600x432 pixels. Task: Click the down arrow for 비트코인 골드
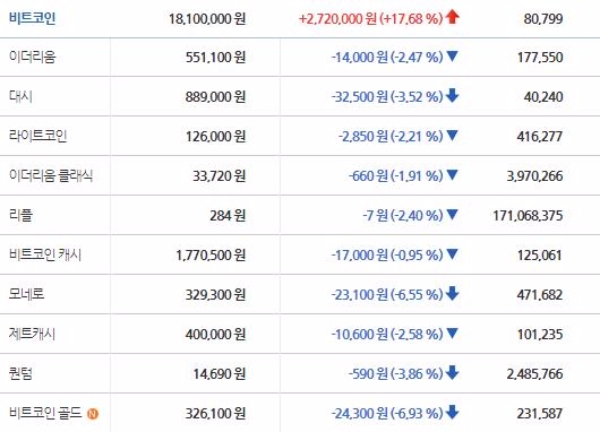click(x=453, y=411)
